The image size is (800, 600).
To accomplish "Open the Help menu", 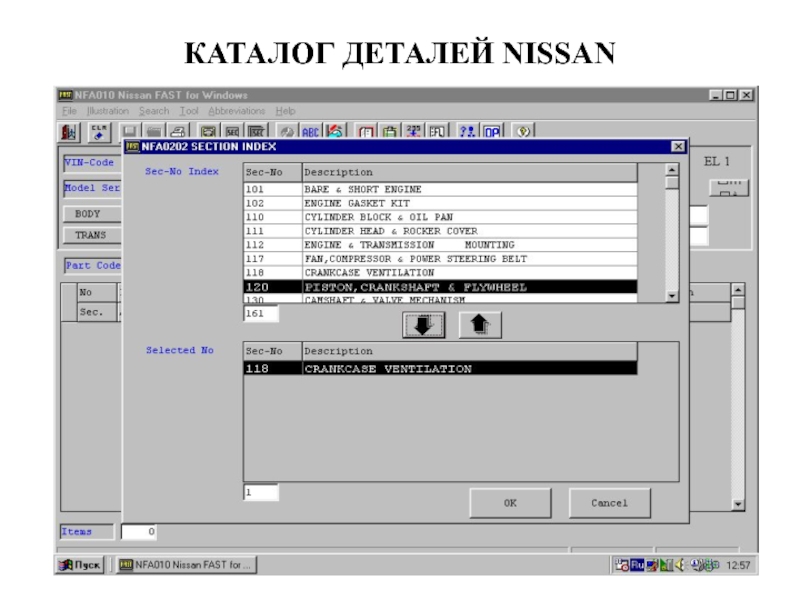I will pyautogui.click(x=285, y=111).
